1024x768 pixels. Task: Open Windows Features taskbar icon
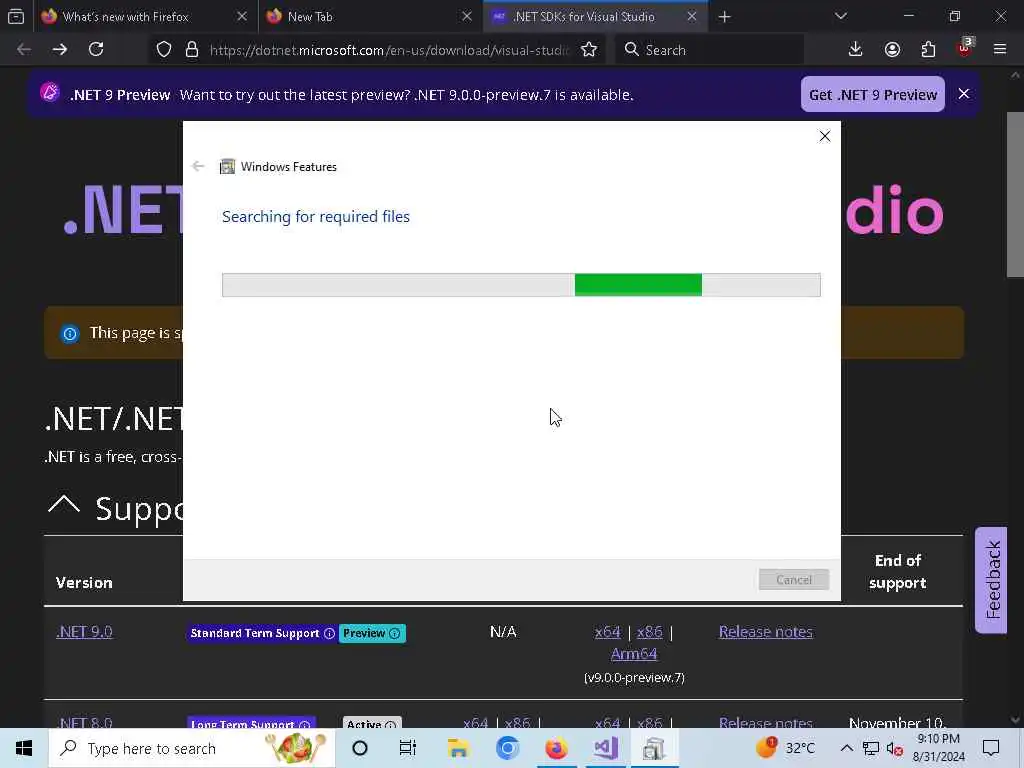[654, 748]
